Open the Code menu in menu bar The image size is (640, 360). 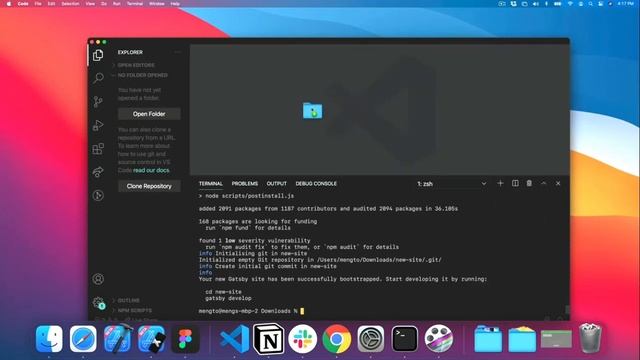[23, 4]
